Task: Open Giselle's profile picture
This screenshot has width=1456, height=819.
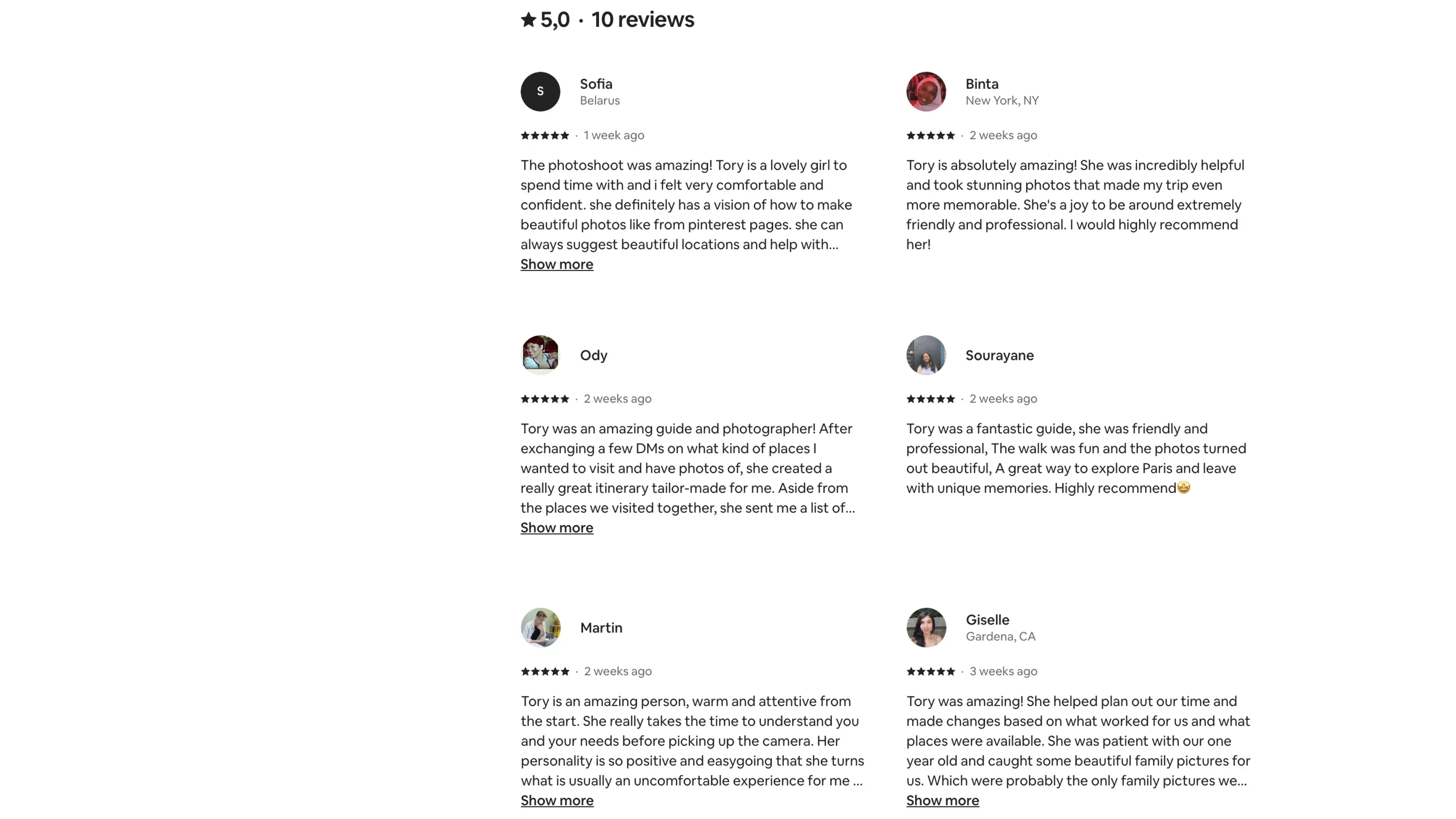Action: (926, 628)
